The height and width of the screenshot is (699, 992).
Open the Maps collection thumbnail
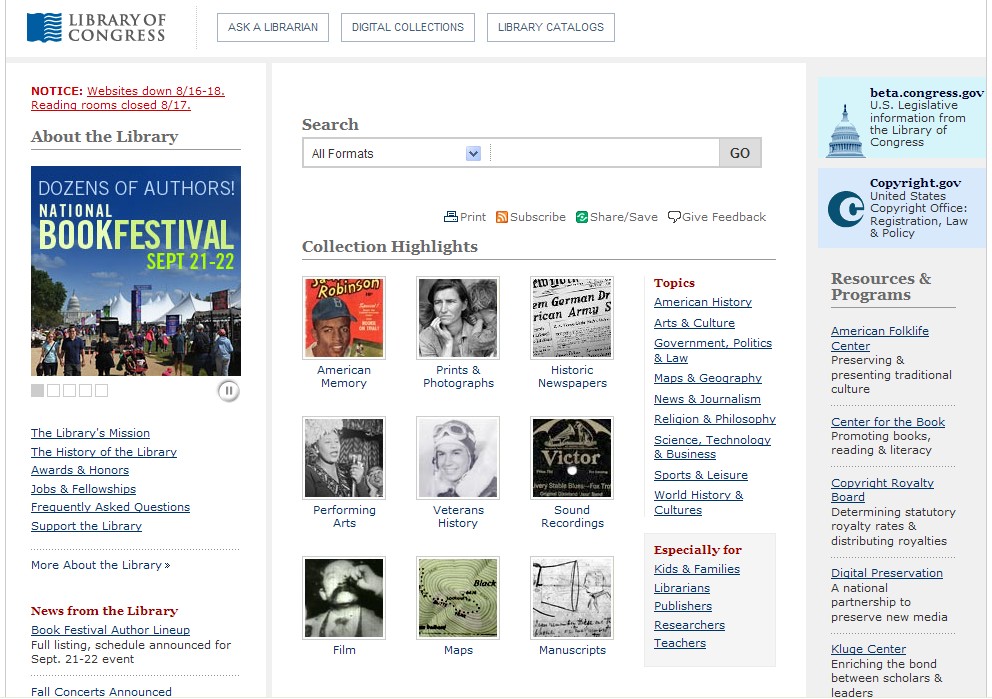click(x=458, y=598)
